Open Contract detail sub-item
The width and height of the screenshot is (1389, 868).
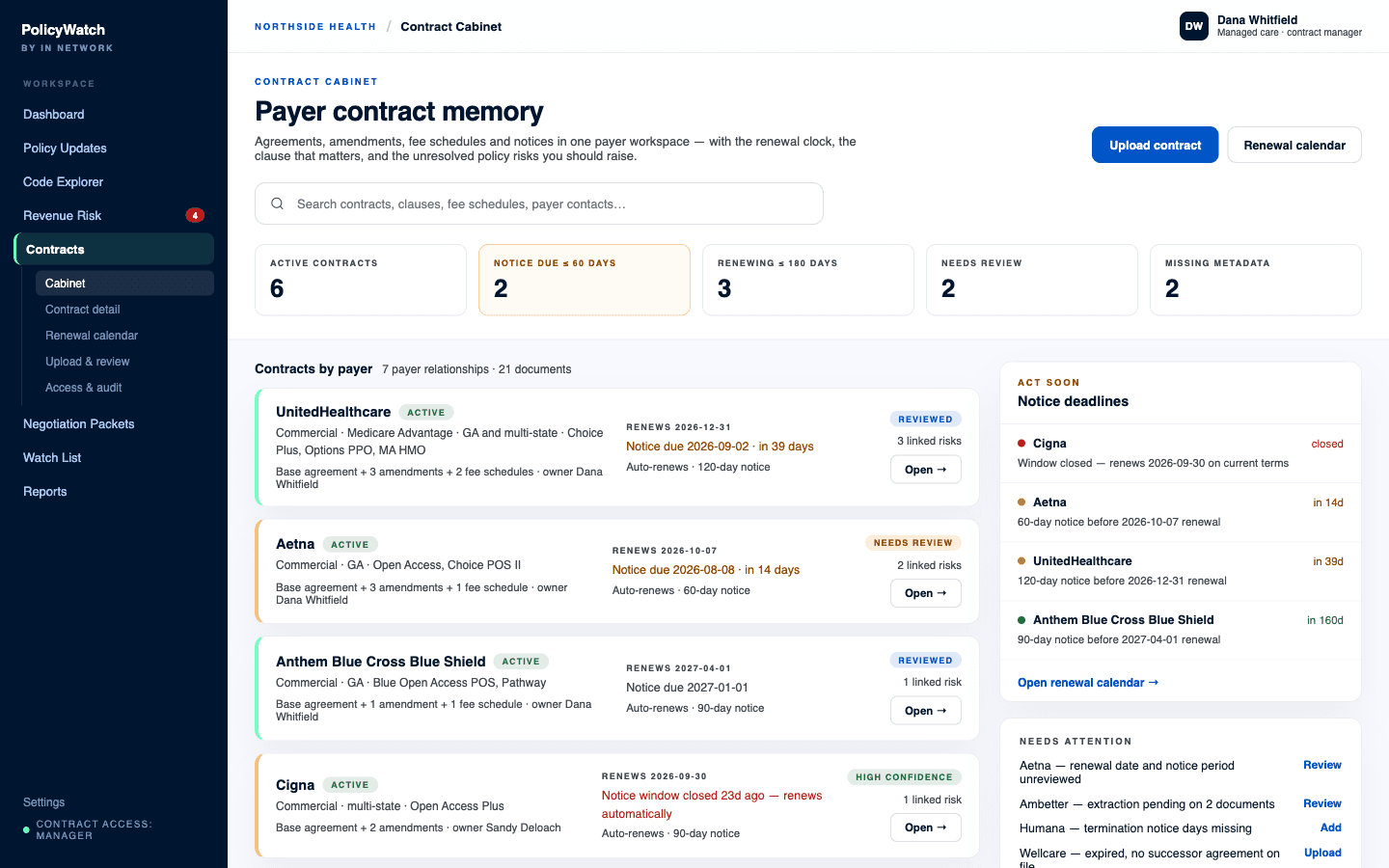(124, 309)
